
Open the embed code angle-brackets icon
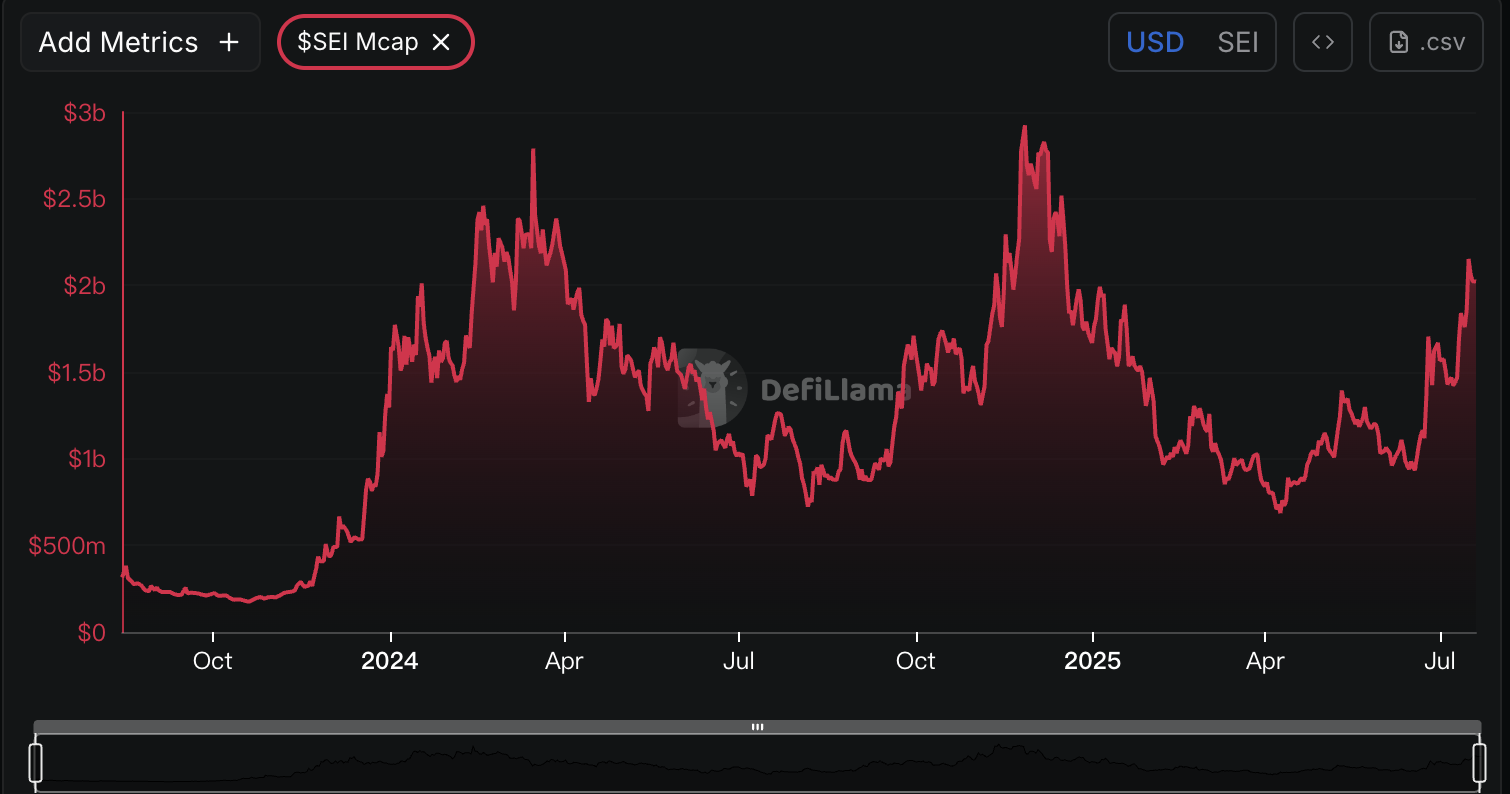coord(1323,42)
